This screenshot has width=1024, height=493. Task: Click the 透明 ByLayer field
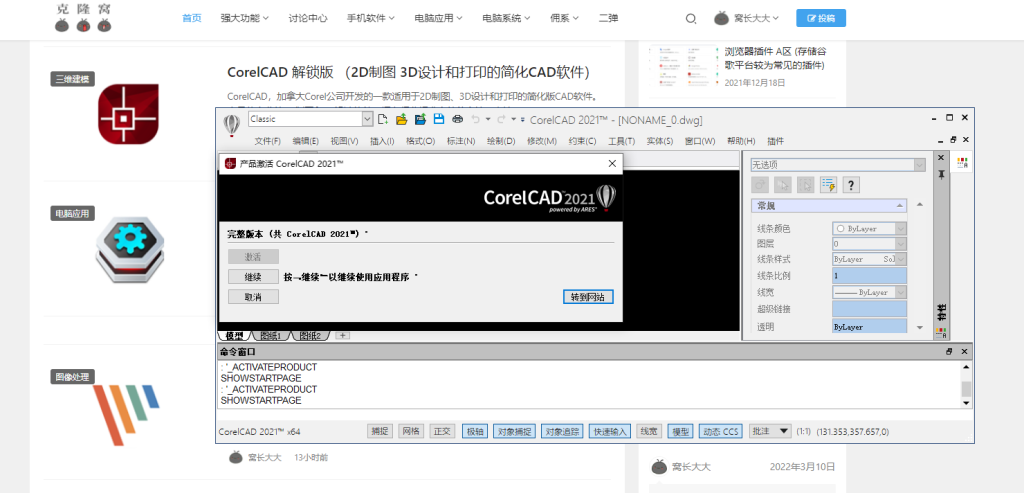point(869,326)
